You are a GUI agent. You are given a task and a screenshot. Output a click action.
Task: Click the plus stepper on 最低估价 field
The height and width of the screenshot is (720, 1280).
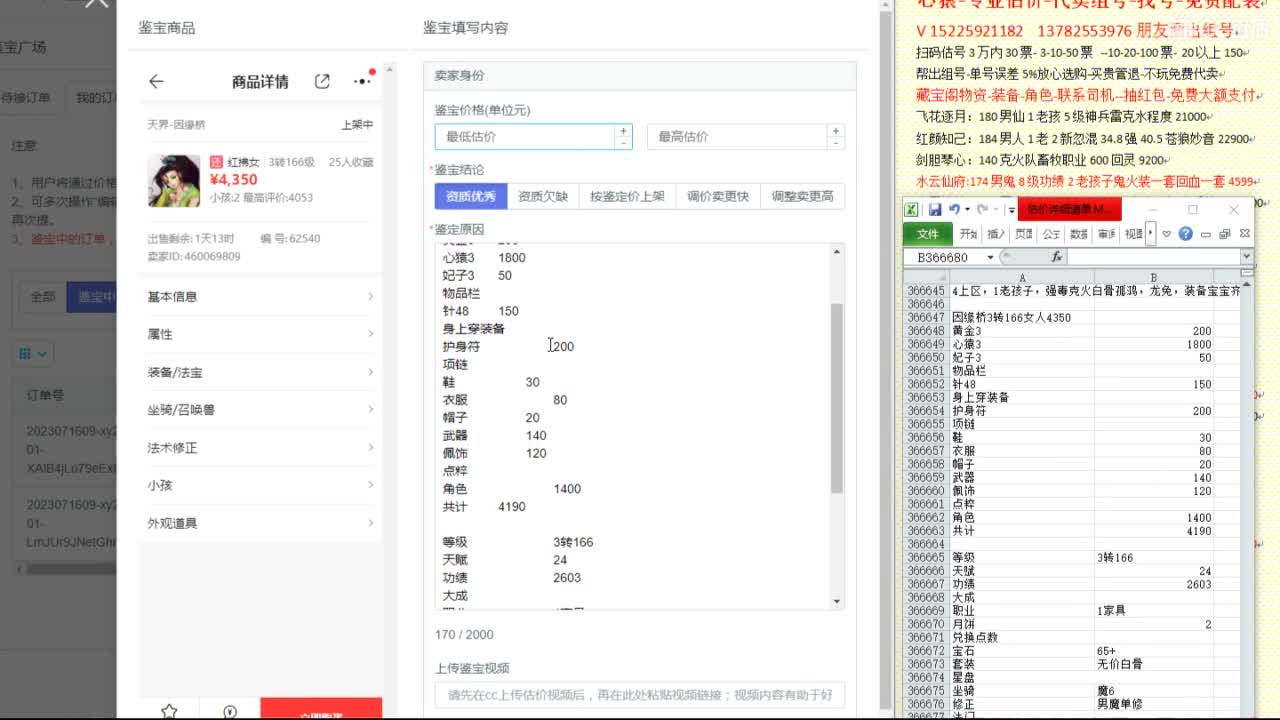coord(621,130)
